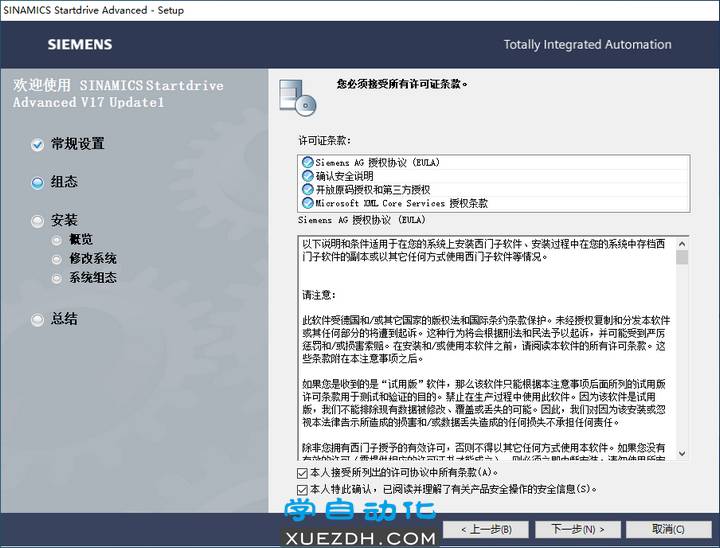This screenshot has width=720, height=548.
Task: Select the 系统组态 sub-step label
Action: [x=93, y=277]
